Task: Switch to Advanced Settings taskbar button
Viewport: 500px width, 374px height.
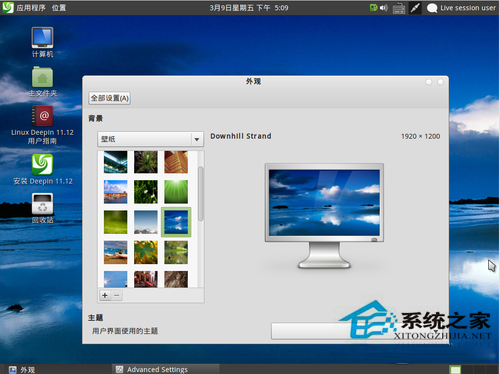Action: pos(166,369)
